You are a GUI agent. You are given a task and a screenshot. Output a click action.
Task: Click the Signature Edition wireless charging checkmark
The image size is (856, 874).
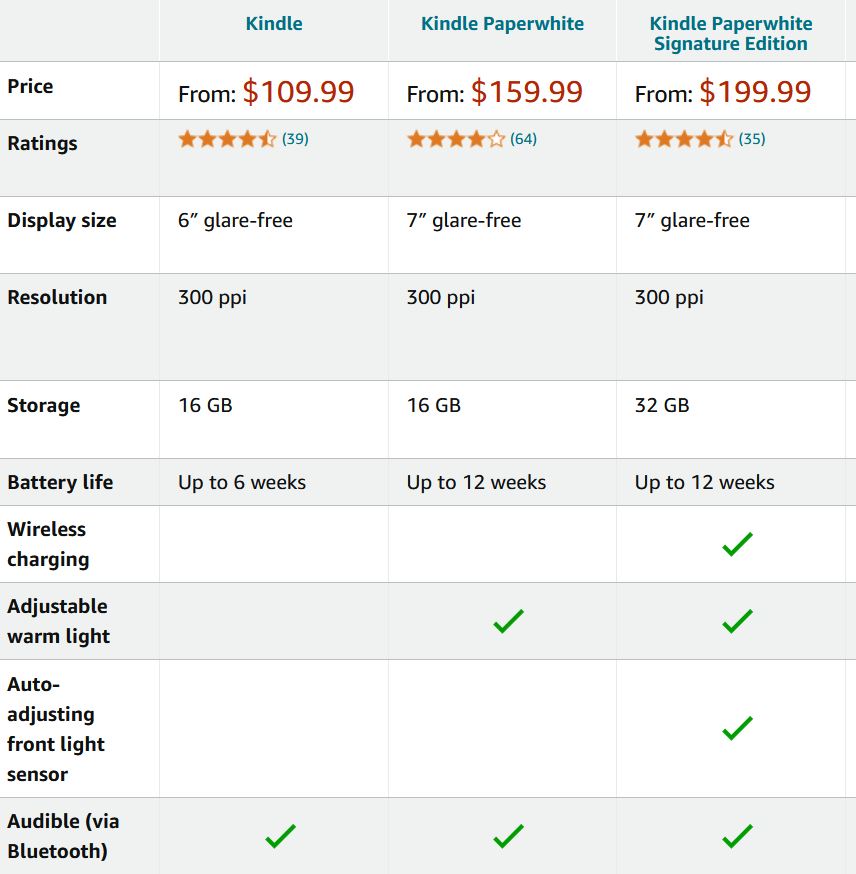[x=737, y=545]
